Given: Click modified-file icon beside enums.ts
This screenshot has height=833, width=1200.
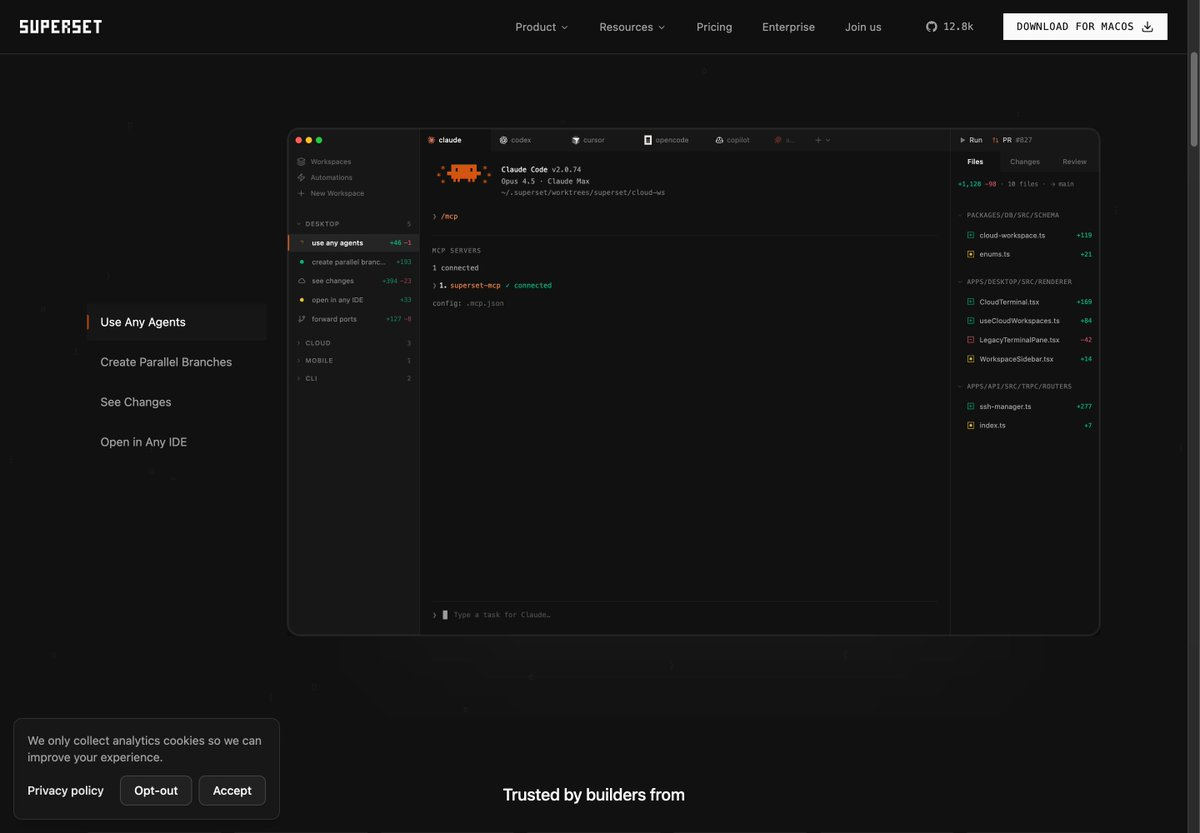Looking at the screenshot, I should [970, 254].
